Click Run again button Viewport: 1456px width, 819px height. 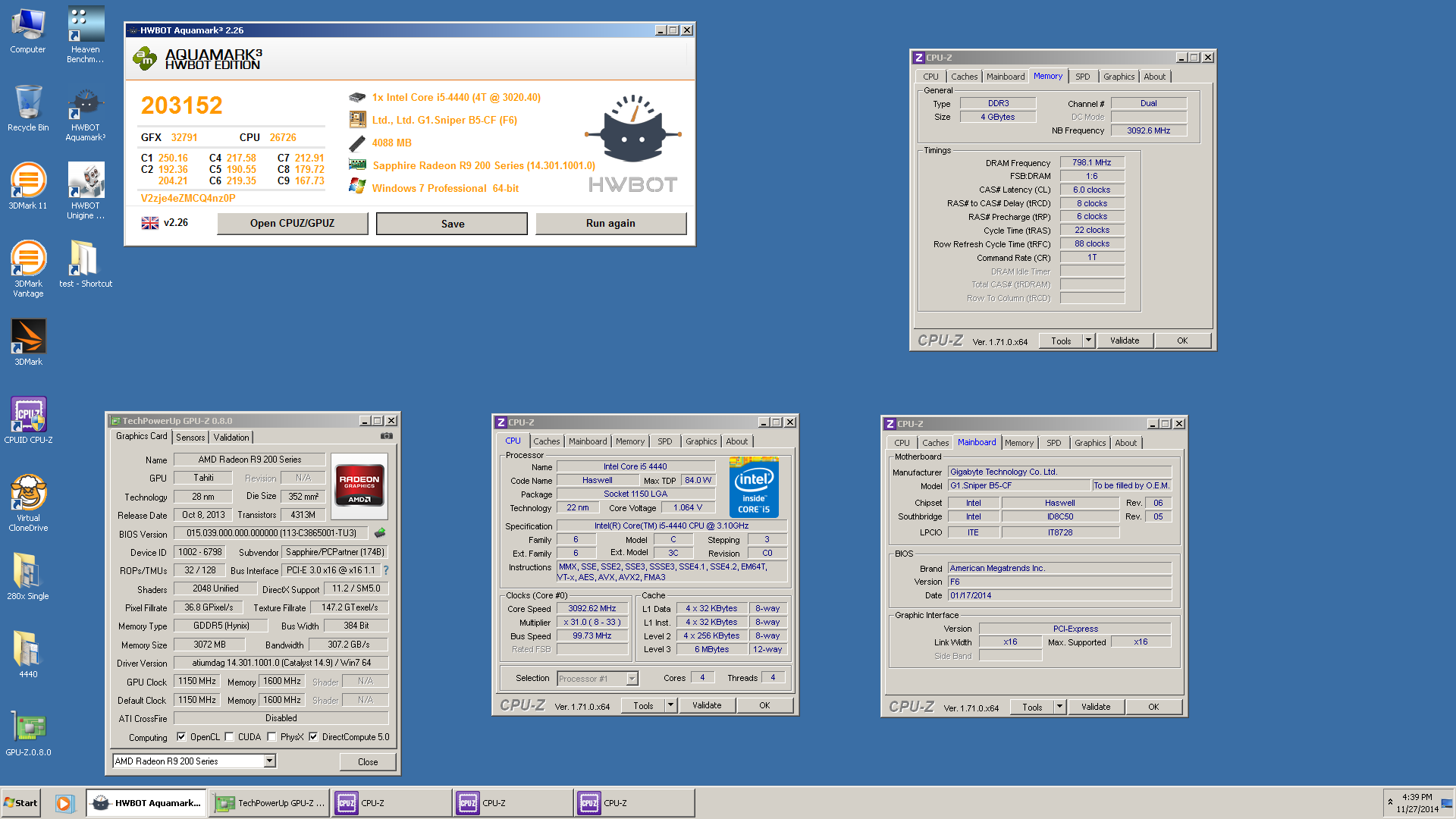click(x=610, y=223)
